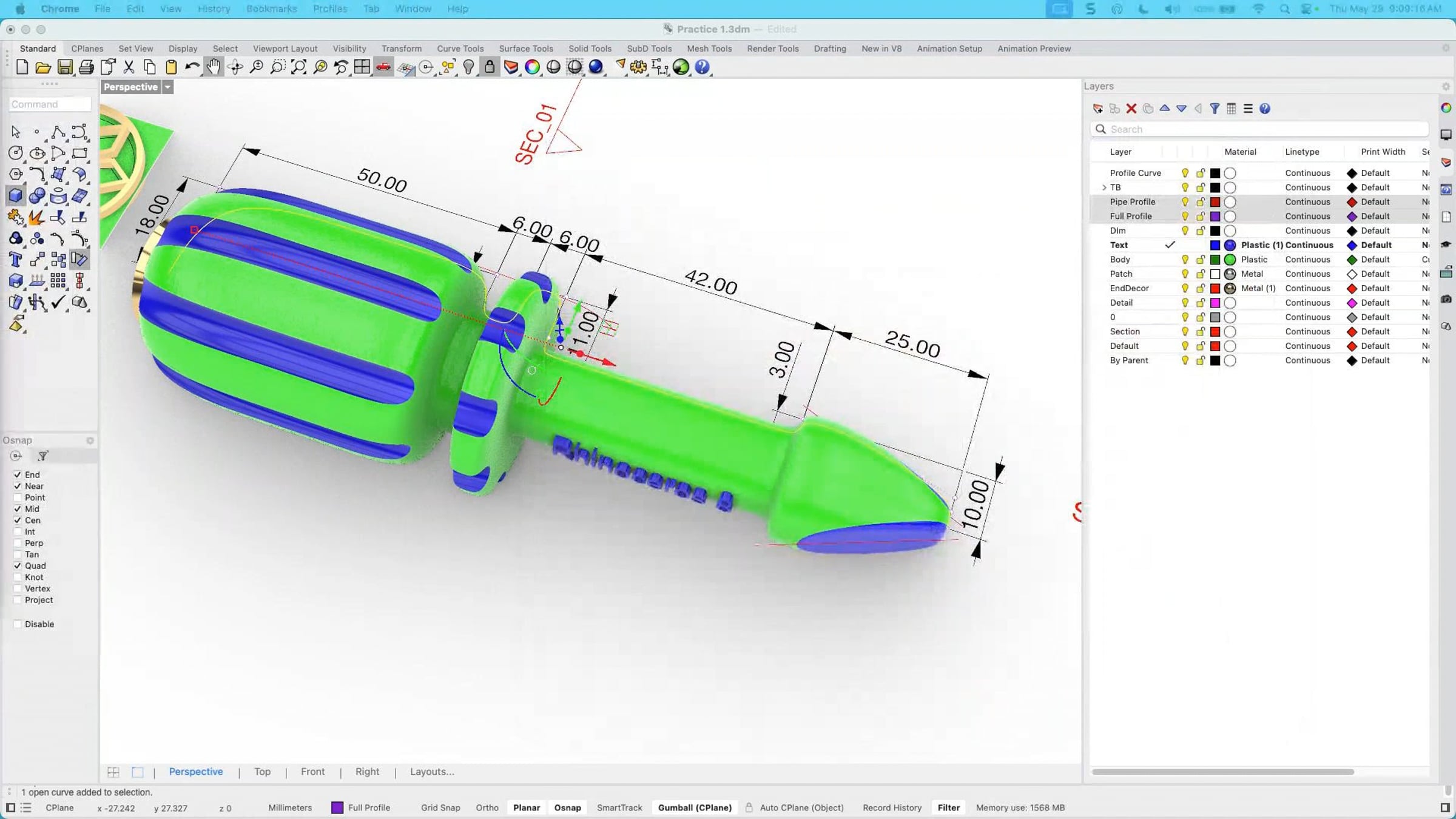Click Record History in status bar
This screenshot has width=1456, height=819.
(x=892, y=807)
